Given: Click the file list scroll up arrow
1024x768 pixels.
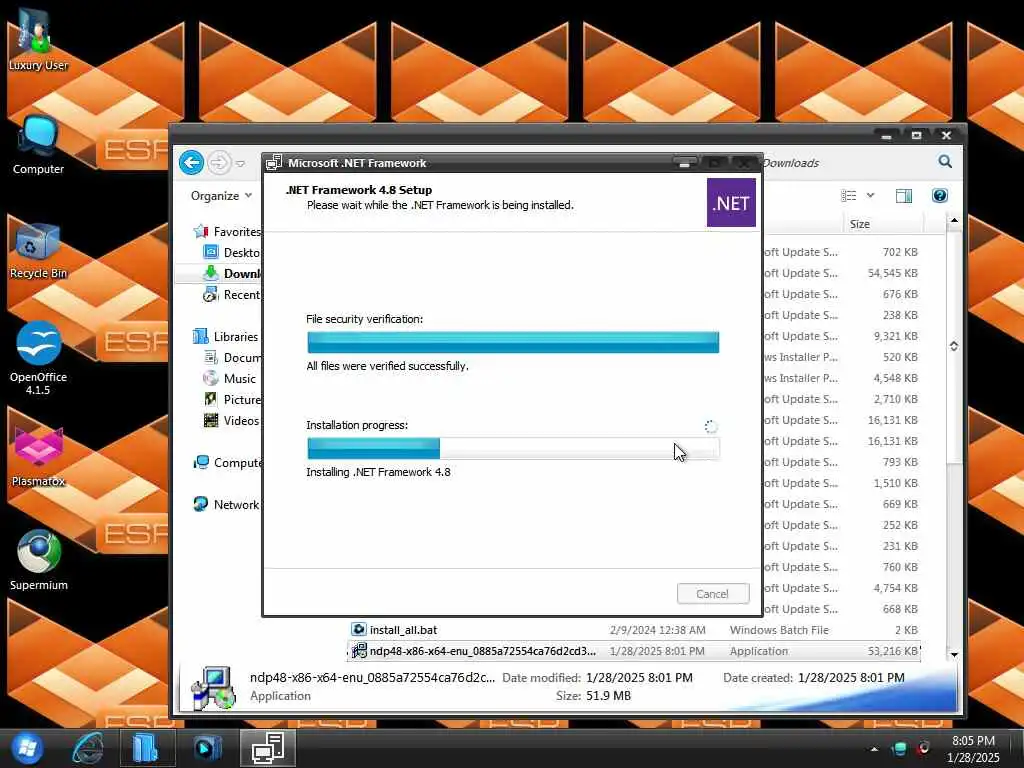Looking at the screenshot, I should 954,221.
